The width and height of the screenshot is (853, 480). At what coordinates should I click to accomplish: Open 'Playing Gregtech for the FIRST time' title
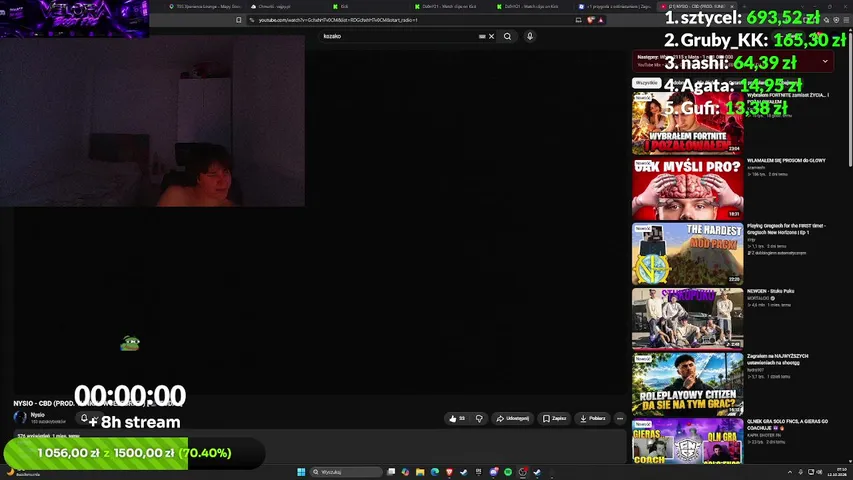point(786,229)
